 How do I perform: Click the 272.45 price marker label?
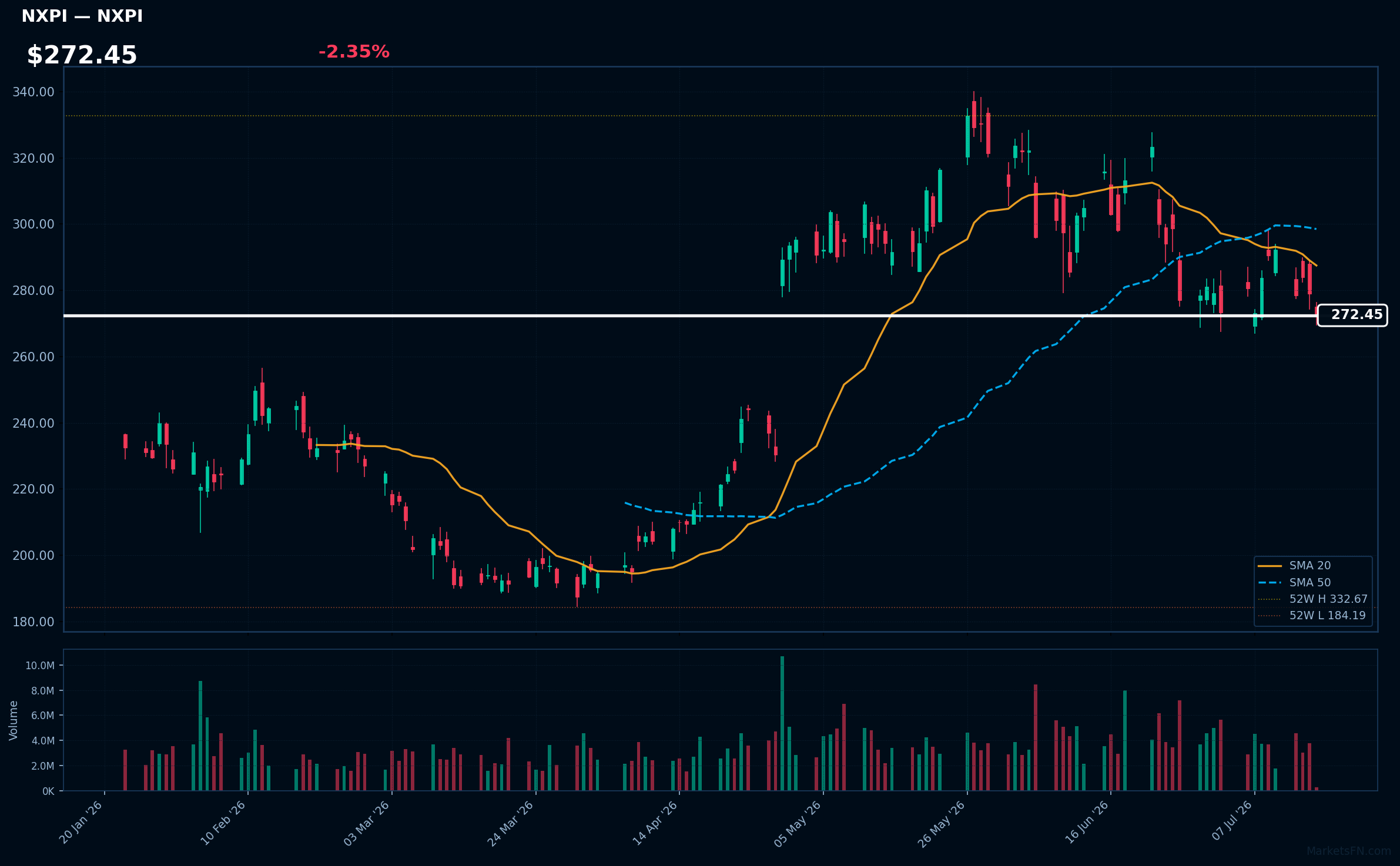pyautogui.click(x=1352, y=315)
